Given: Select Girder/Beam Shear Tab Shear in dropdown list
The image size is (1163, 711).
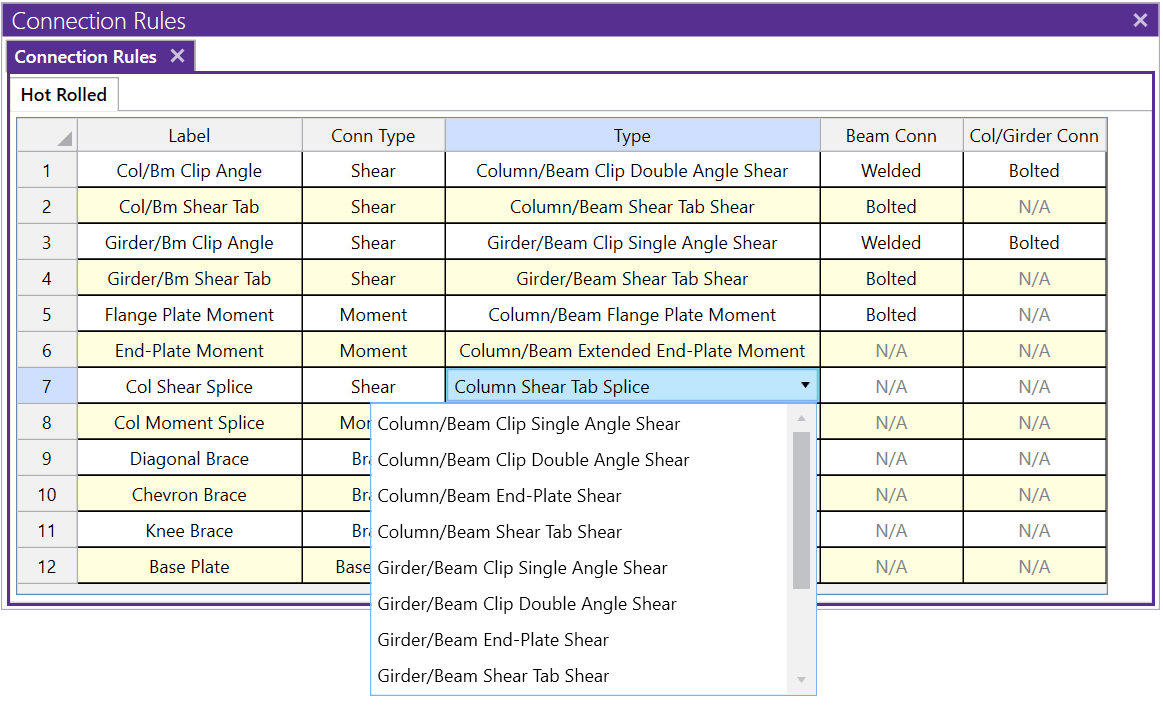Looking at the screenshot, I should 493,676.
